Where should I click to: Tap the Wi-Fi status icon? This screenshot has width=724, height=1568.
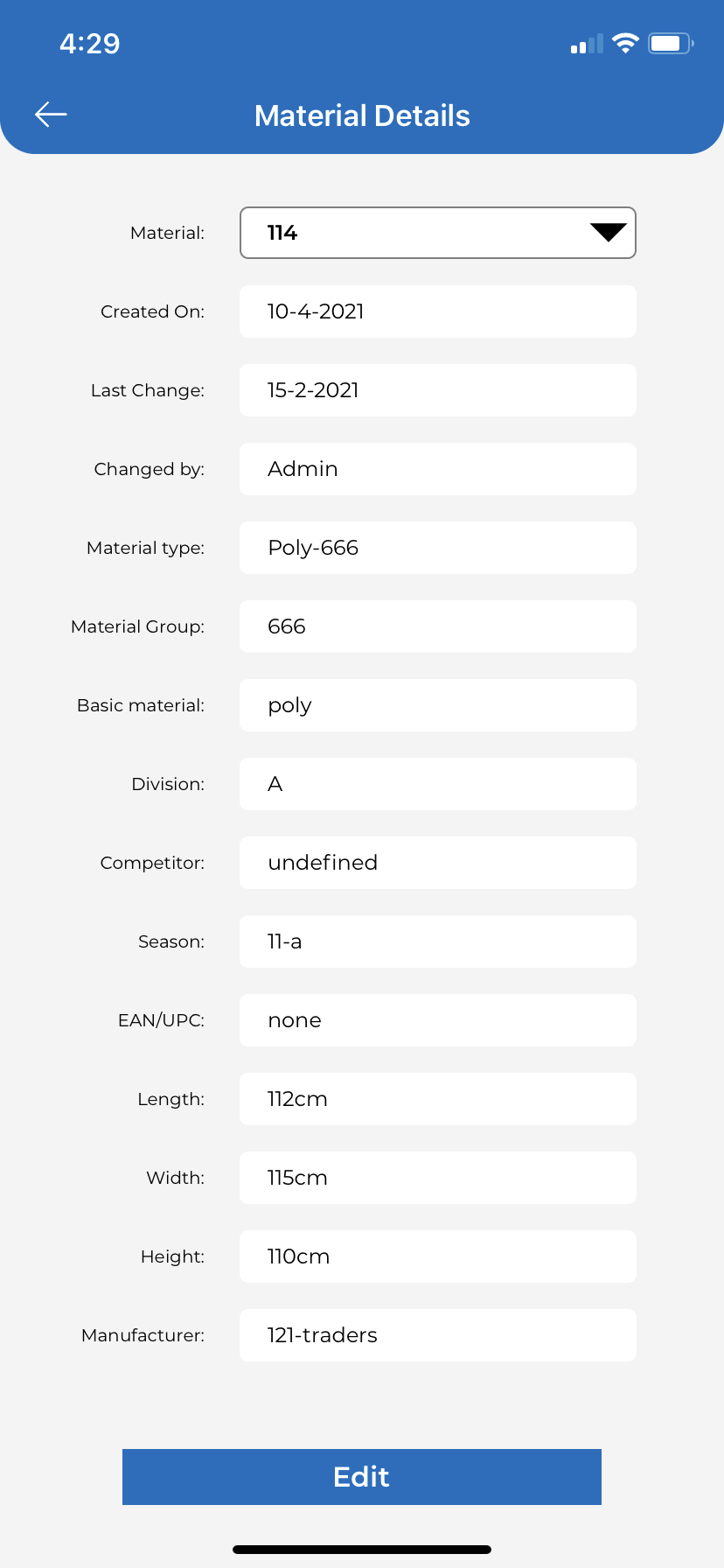coord(625,43)
